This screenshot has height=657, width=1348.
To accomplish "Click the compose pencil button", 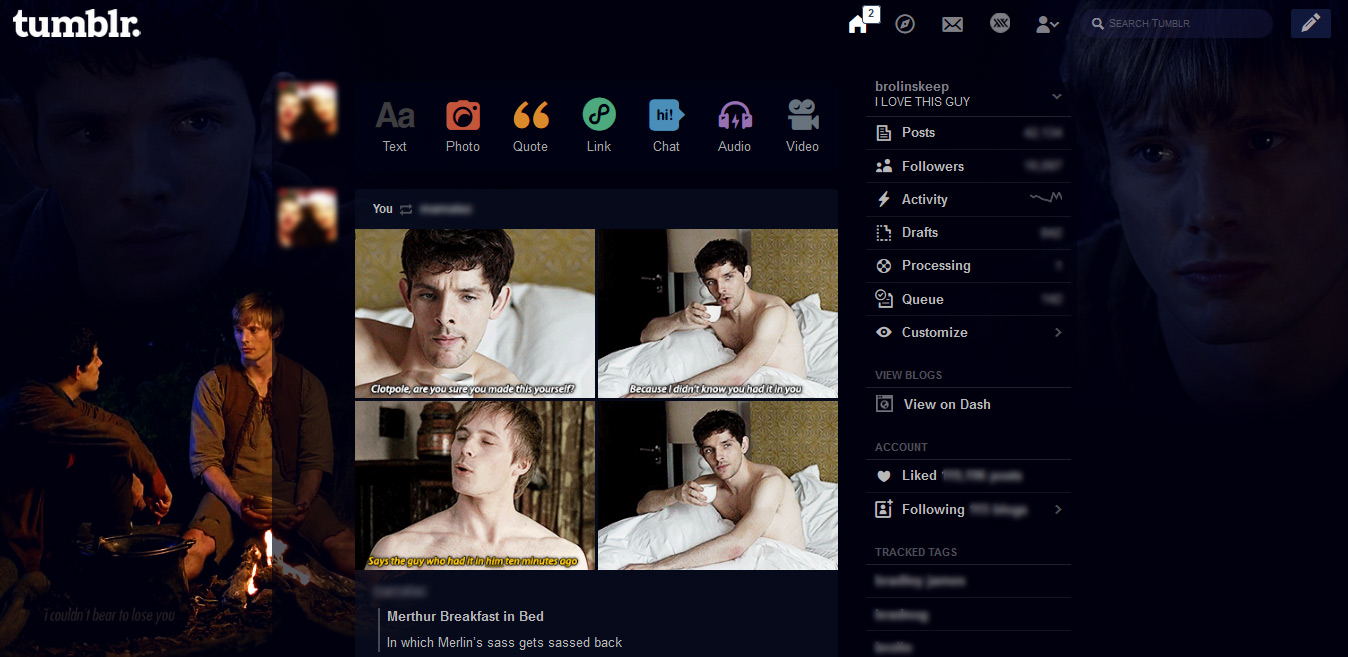I will pyautogui.click(x=1311, y=23).
